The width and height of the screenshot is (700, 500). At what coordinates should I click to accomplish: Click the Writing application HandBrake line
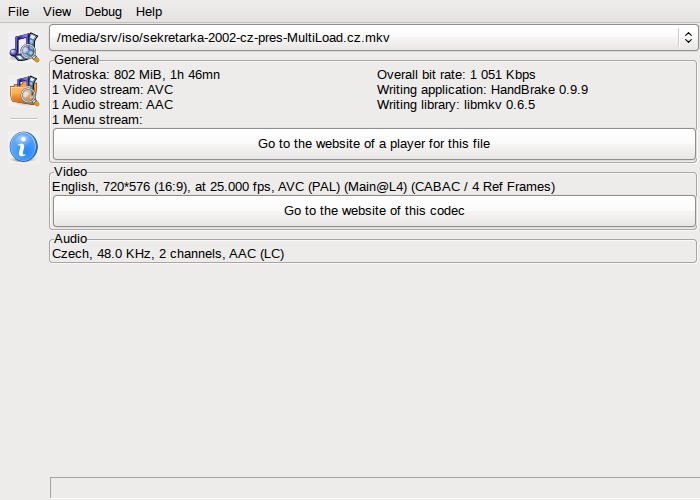482,90
